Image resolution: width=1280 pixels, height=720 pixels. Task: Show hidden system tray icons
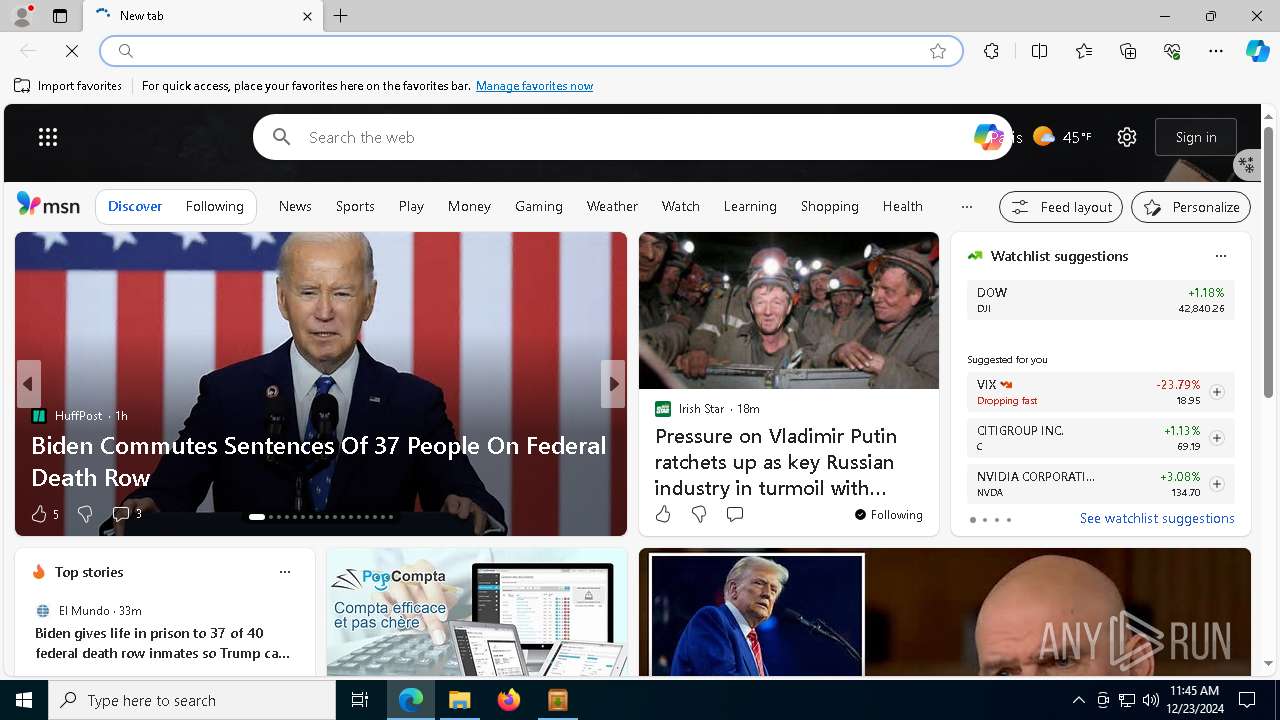1078,700
